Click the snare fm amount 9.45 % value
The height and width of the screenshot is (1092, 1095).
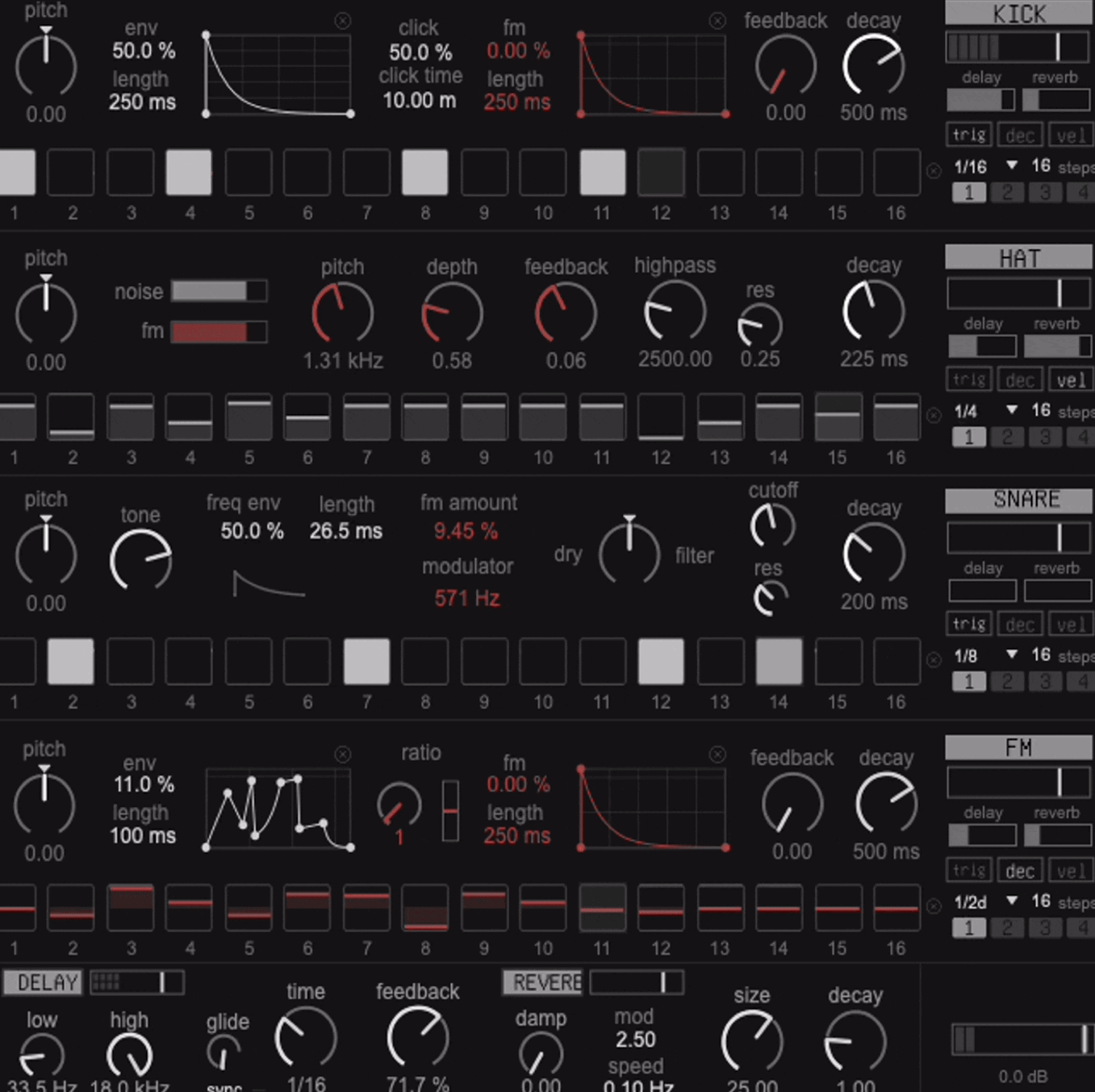pos(466,531)
